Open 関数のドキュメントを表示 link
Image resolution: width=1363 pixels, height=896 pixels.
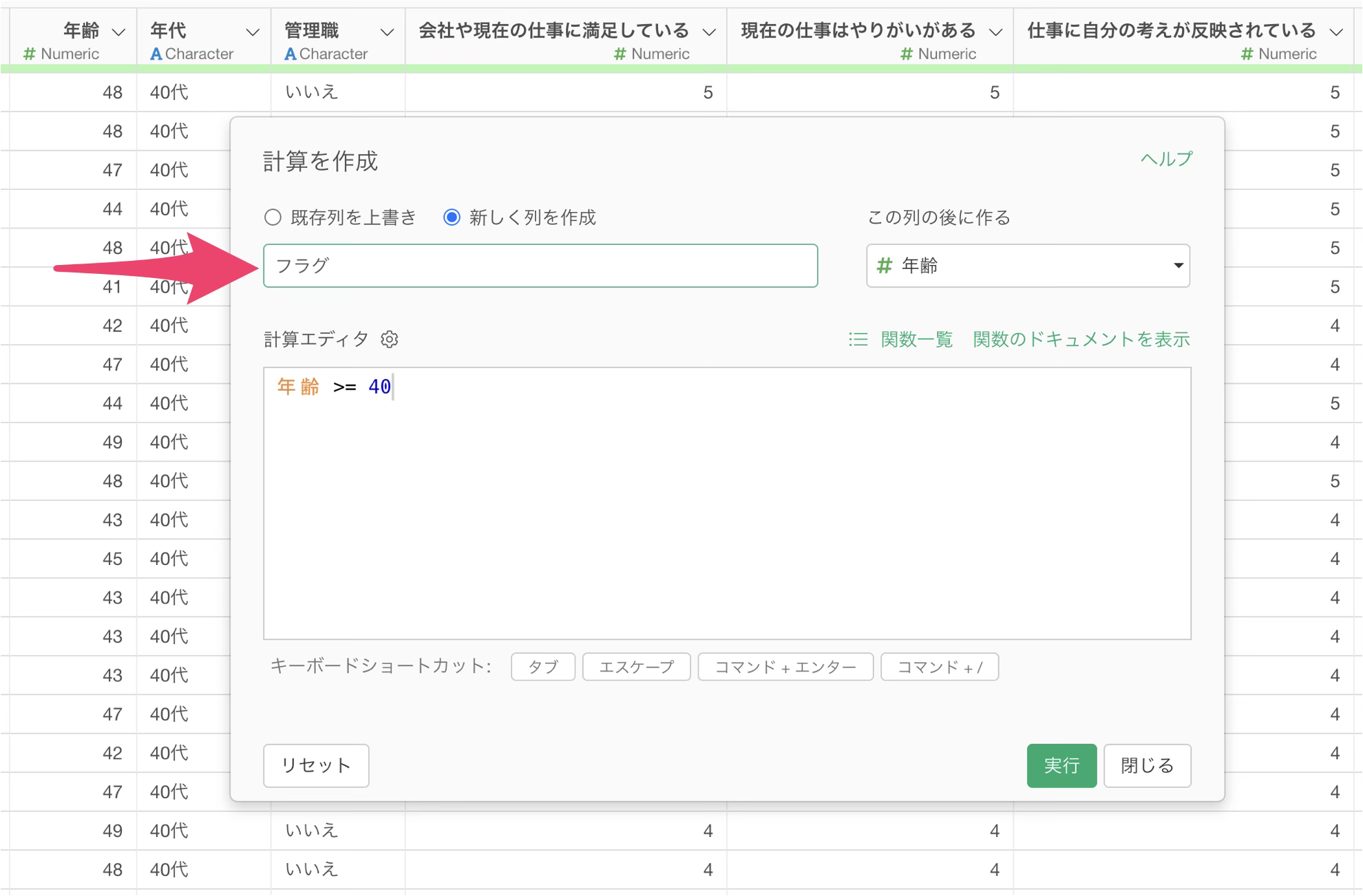coord(1081,339)
